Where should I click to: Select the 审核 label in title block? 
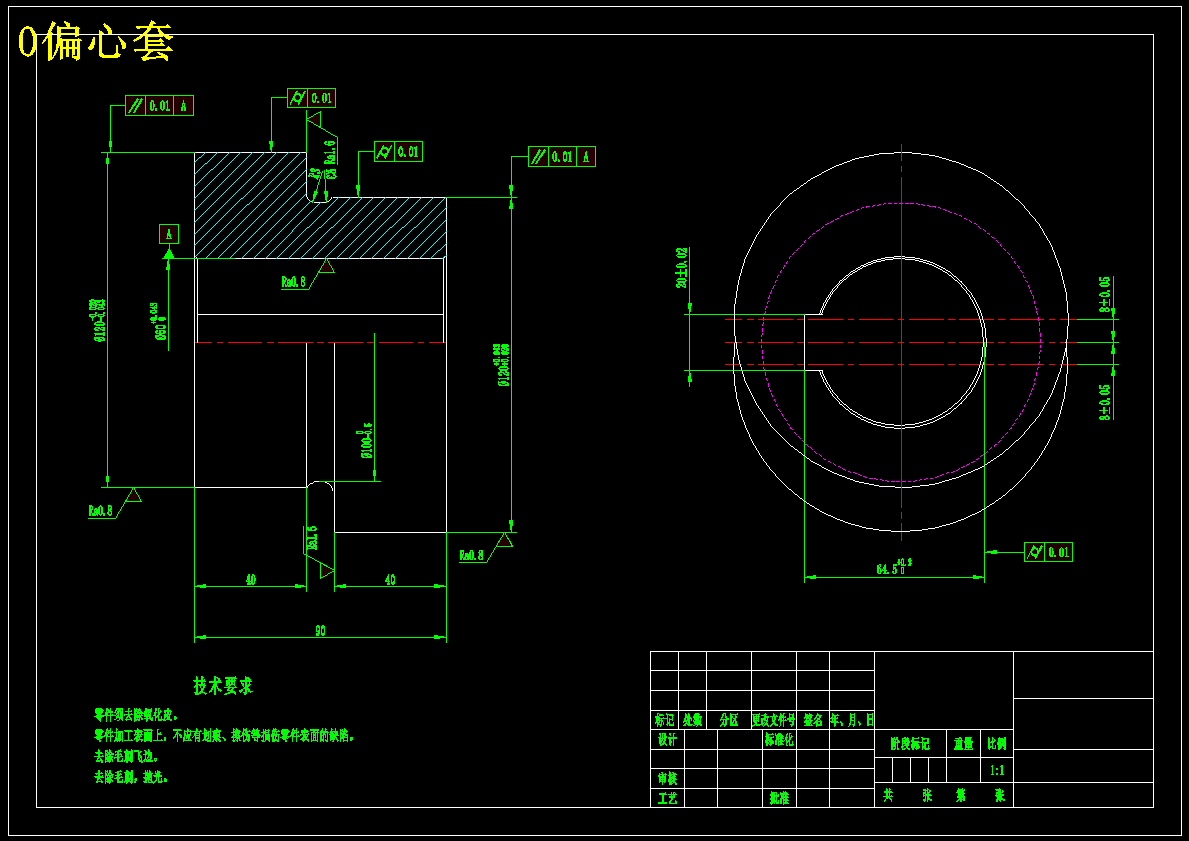point(667,779)
